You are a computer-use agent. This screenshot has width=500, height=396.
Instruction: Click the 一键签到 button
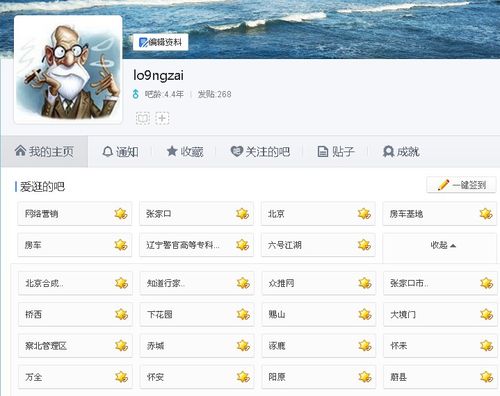(461, 185)
